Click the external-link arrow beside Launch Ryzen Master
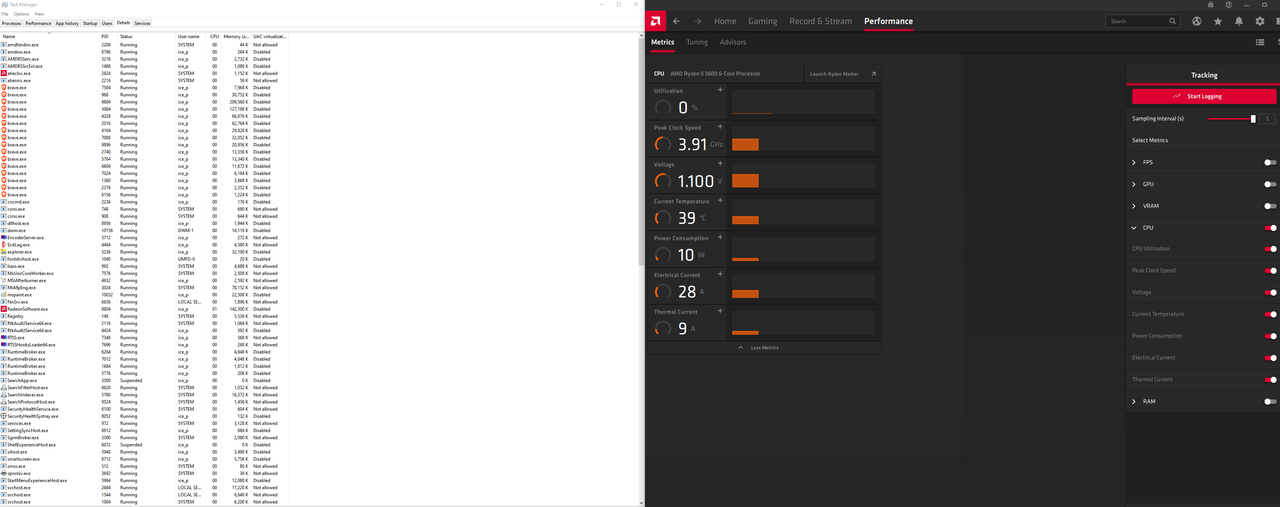Viewport: 1280px width, 507px height. tap(873, 74)
